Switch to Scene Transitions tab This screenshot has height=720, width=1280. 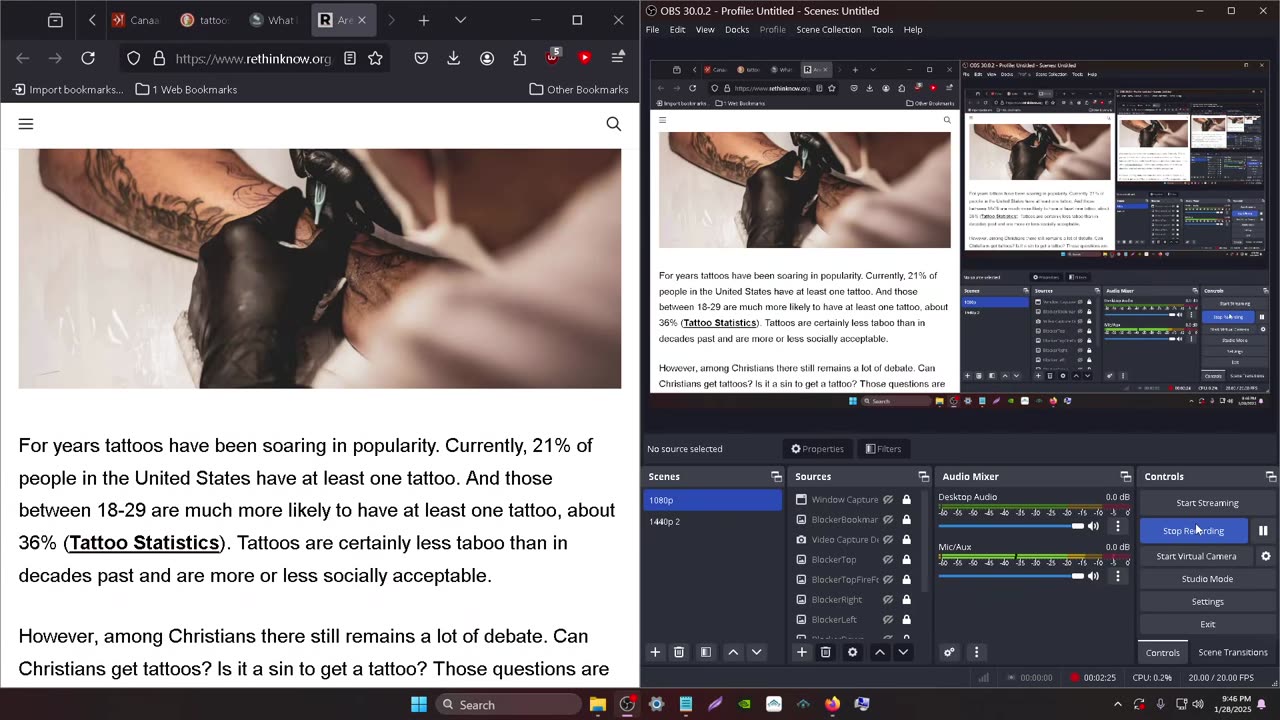[1233, 652]
